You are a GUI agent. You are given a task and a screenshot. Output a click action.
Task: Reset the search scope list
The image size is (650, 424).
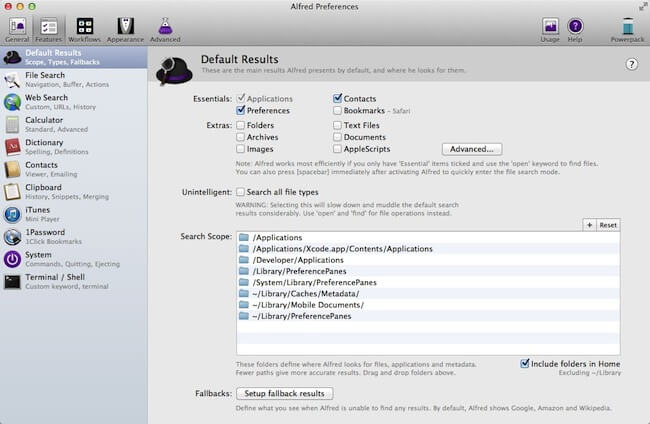click(608, 225)
